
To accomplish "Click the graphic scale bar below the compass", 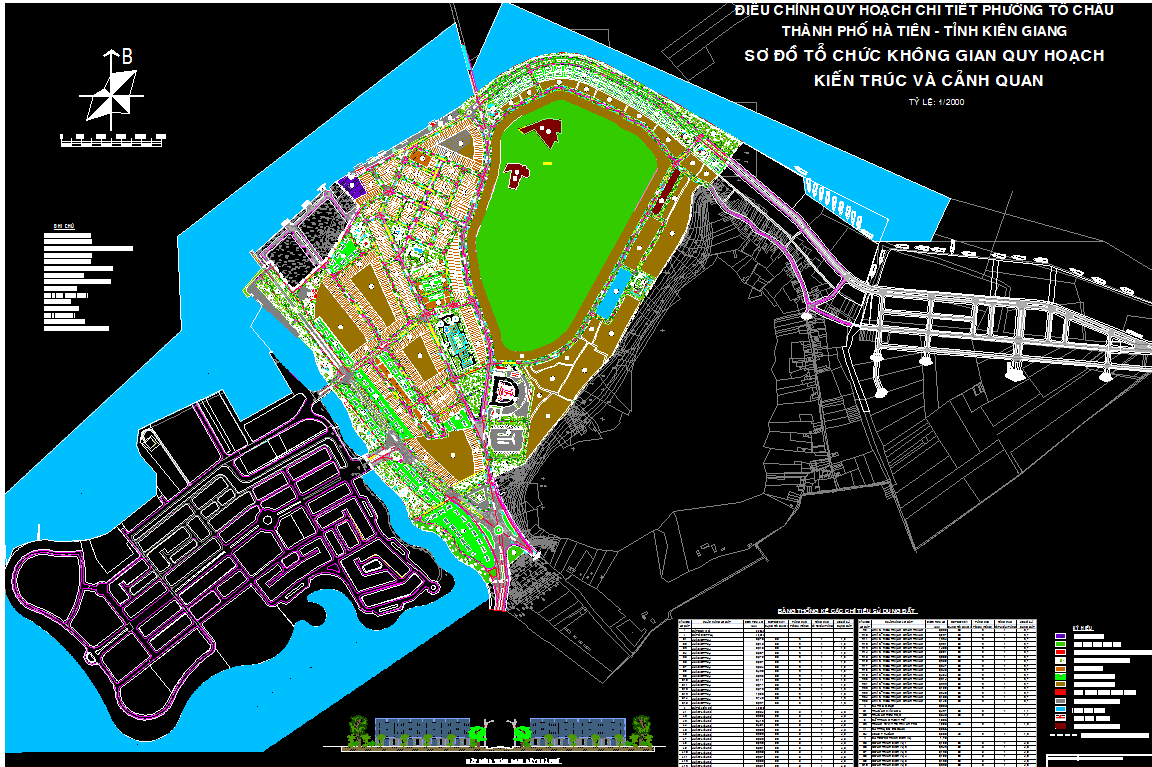I will 113,139.
